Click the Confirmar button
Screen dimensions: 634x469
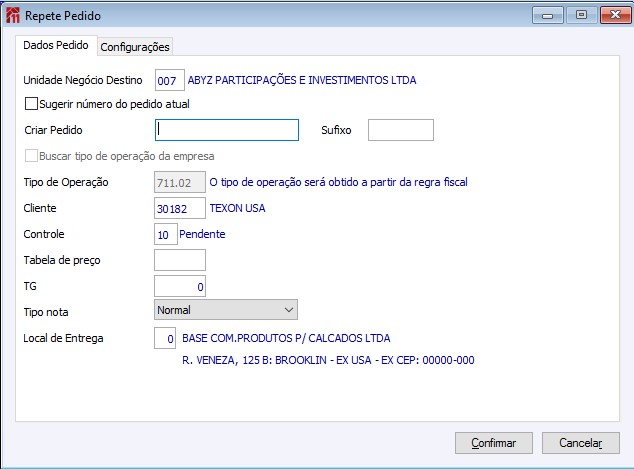494,443
